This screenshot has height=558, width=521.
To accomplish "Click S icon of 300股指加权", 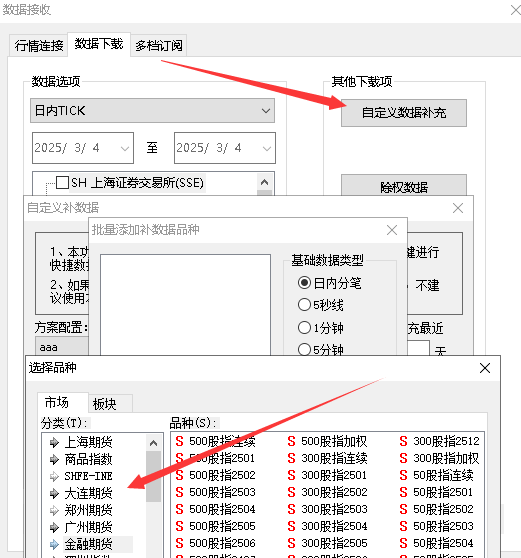I will [x=403, y=458].
